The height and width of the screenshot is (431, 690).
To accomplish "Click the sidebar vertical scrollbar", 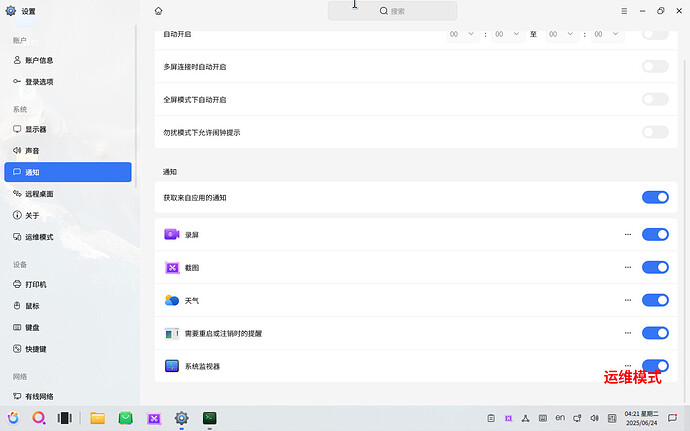I will click(136, 106).
